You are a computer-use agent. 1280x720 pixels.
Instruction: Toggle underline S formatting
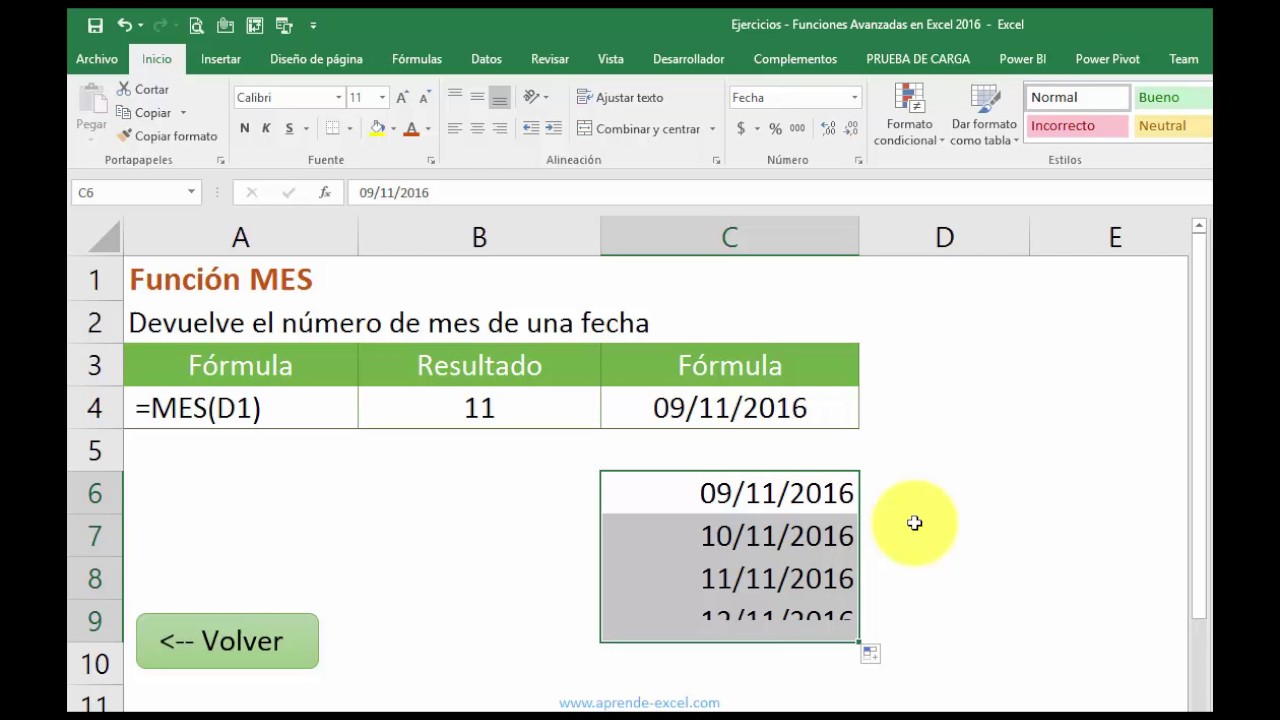289,128
